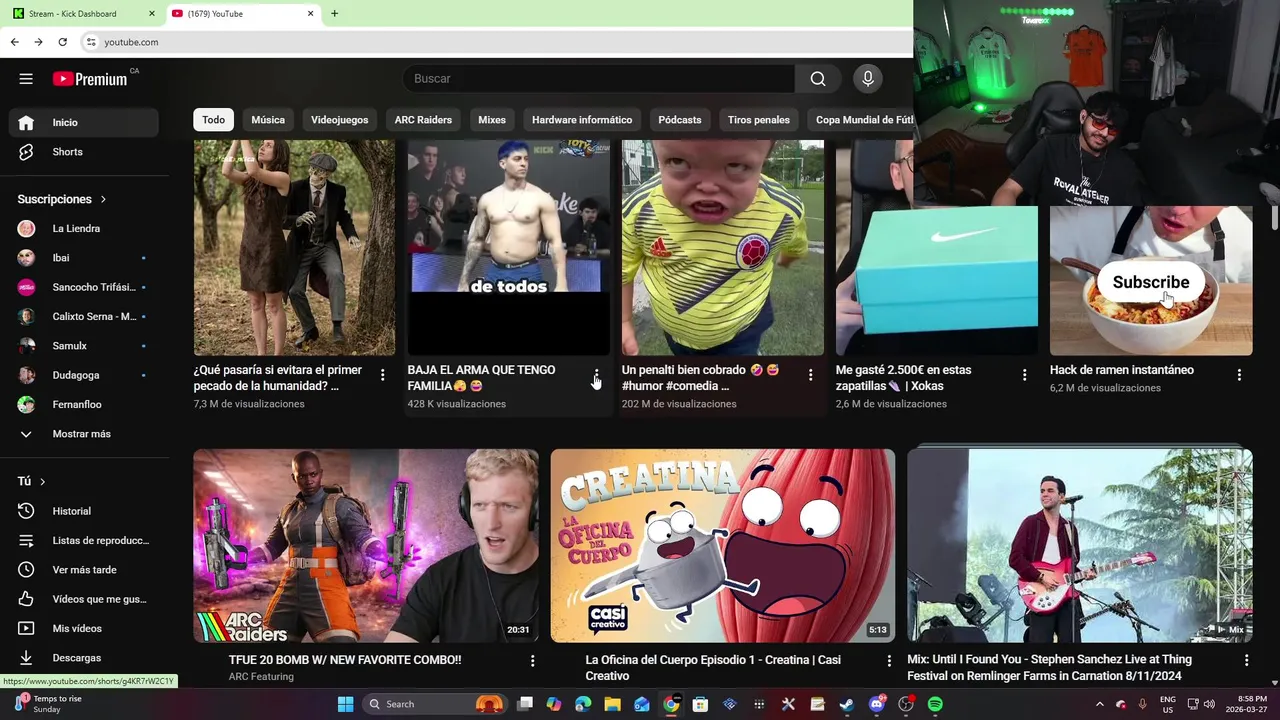The width and height of the screenshot is (1280, 720).
Task: Open options for La Oficina del Cuerpo video
Action: tap(889, 661)
